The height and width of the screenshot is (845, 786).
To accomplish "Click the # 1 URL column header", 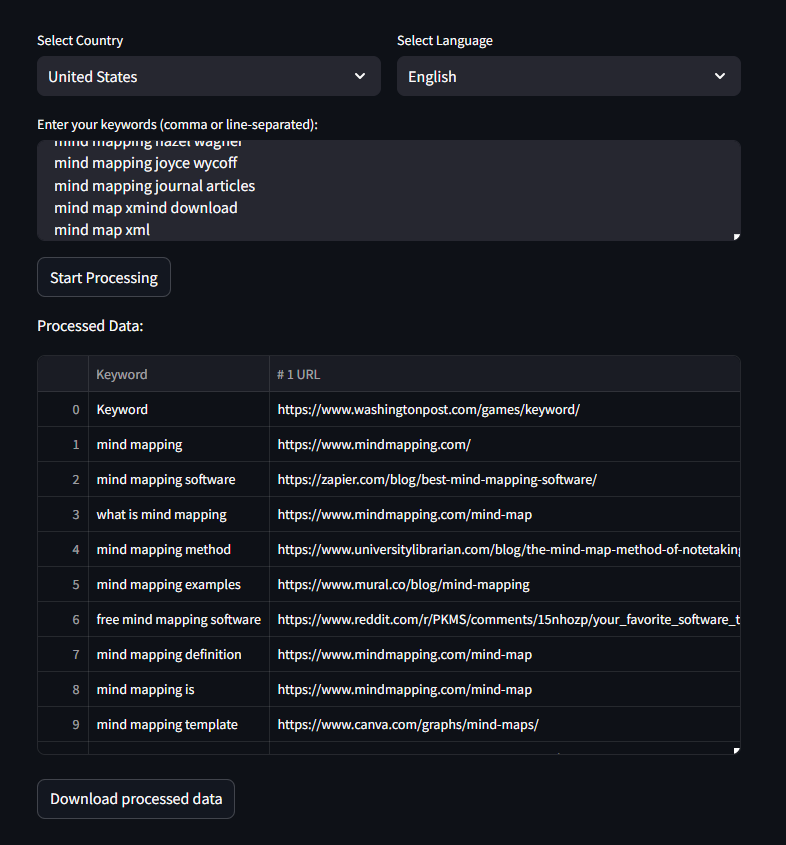I will [299, 374].
